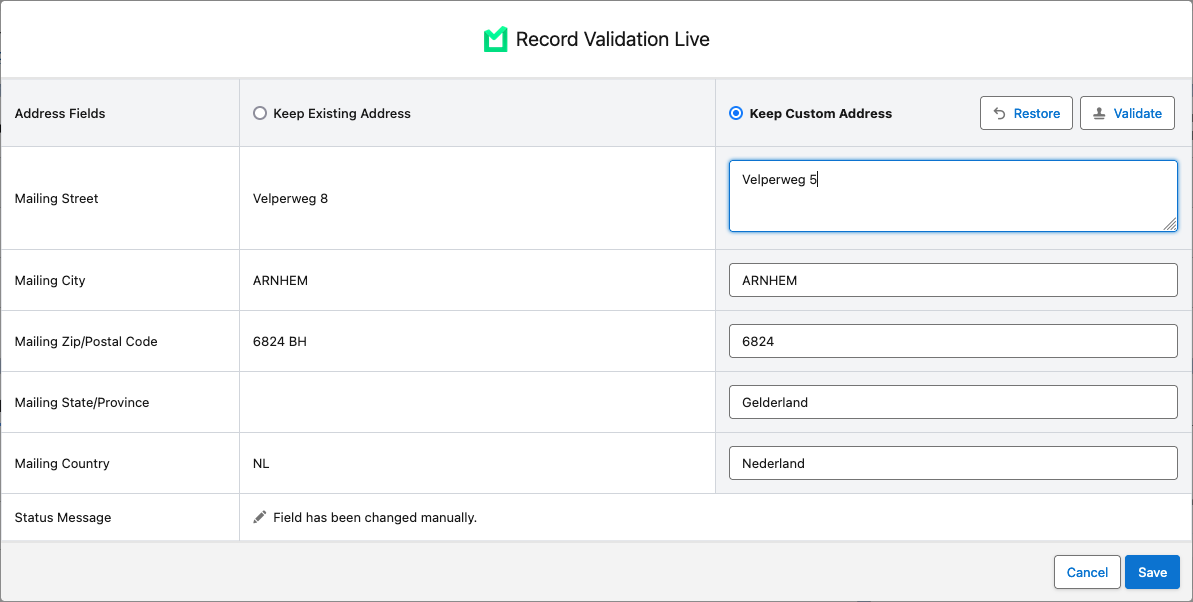Image resolution: width=1193 pixels, height=602 pixels.
Task: Click the 'Mailing Zip/Postal Code' row label
Action: click(x=86, y=342)
